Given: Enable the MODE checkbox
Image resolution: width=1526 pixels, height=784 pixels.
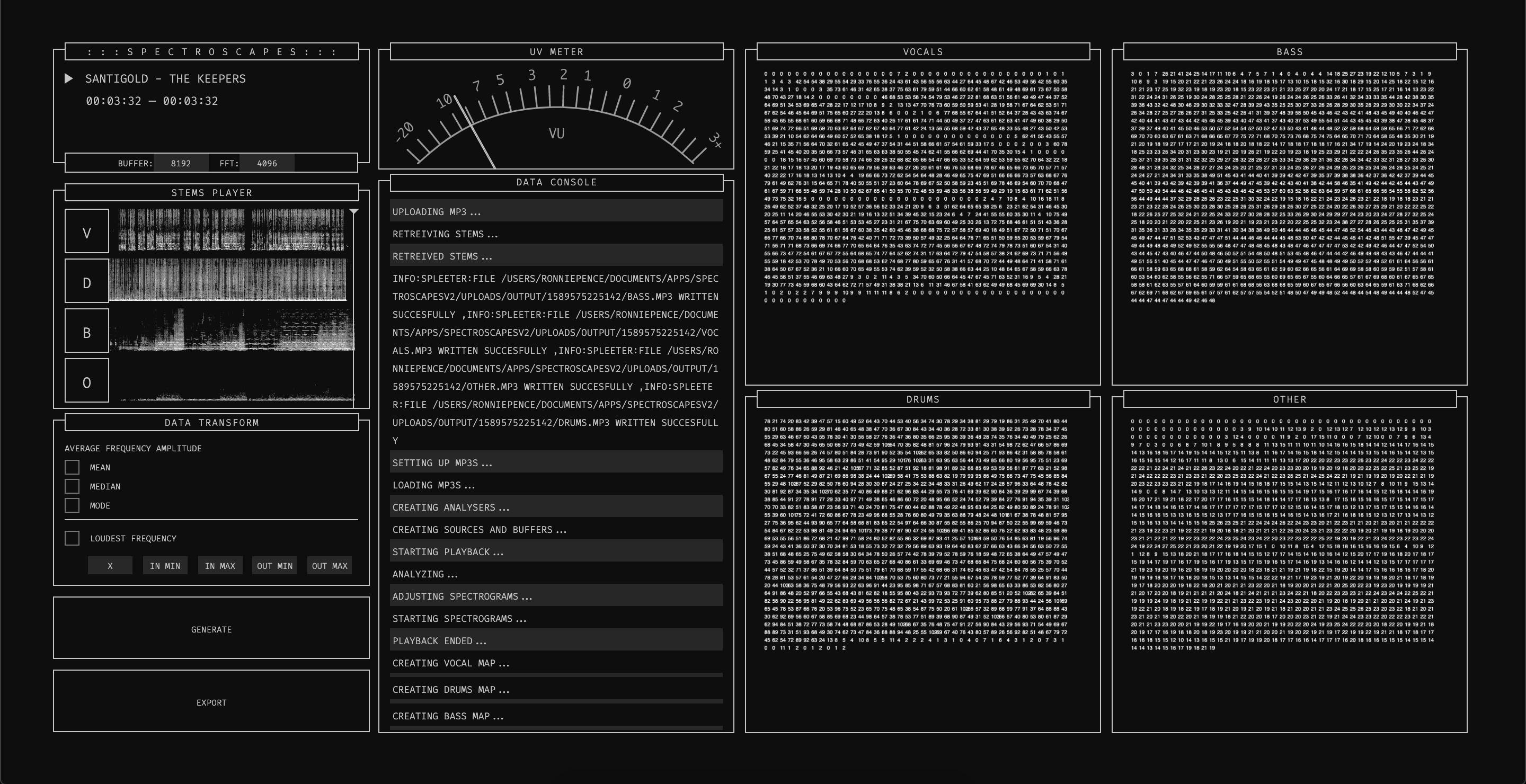Looking at the screenshot, I should 72,505.
